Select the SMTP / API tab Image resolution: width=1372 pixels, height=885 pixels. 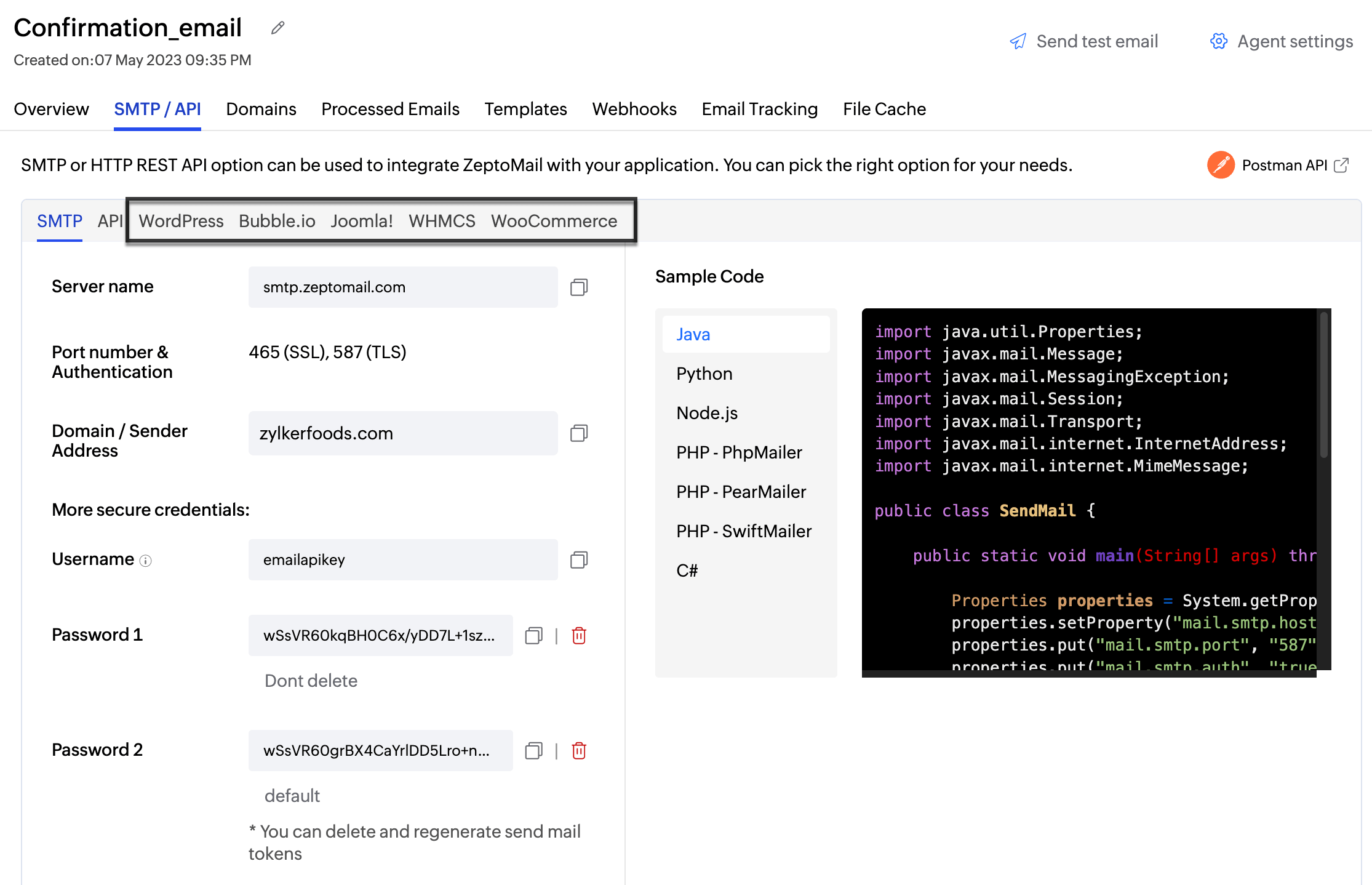pyautogui.click(x=158, y=109)
